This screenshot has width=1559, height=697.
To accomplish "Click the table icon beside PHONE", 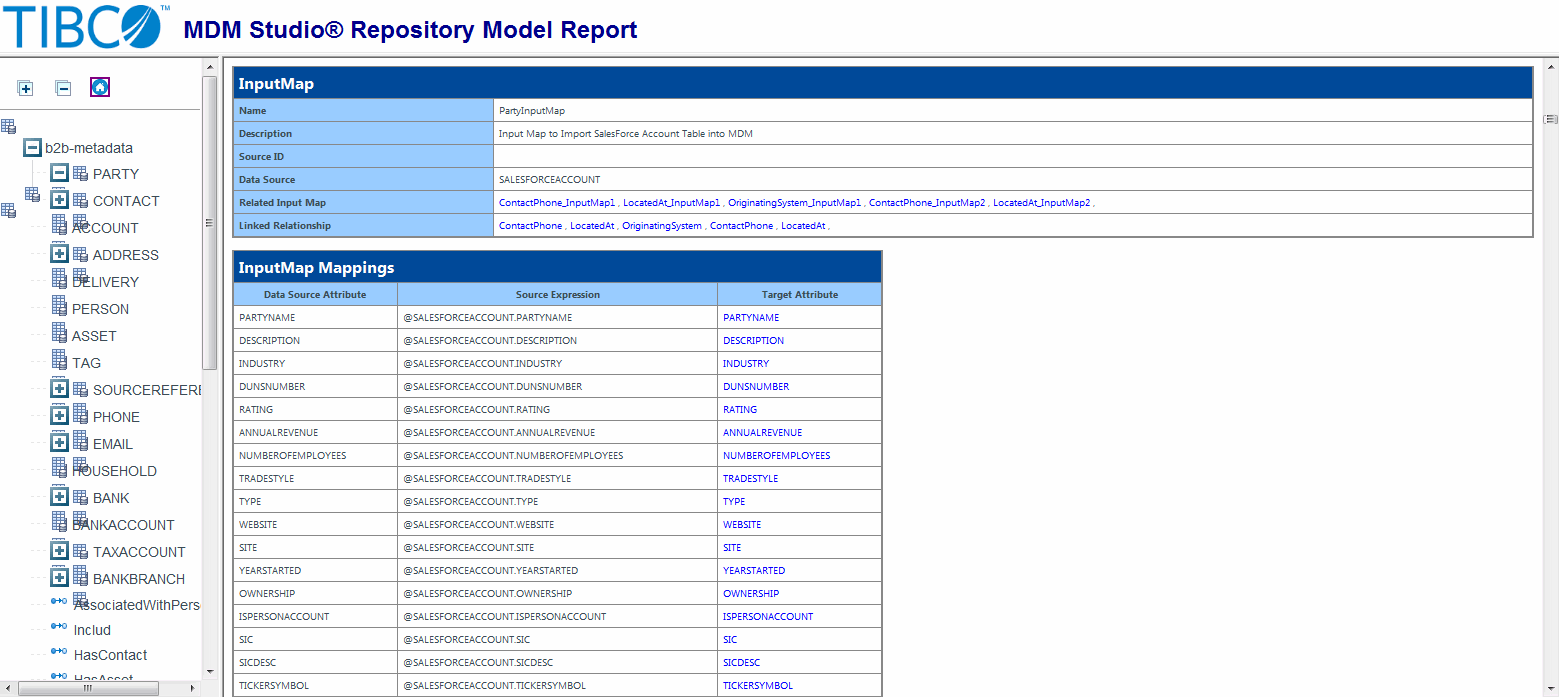I will pyautogui.click(x=80, y=412).
